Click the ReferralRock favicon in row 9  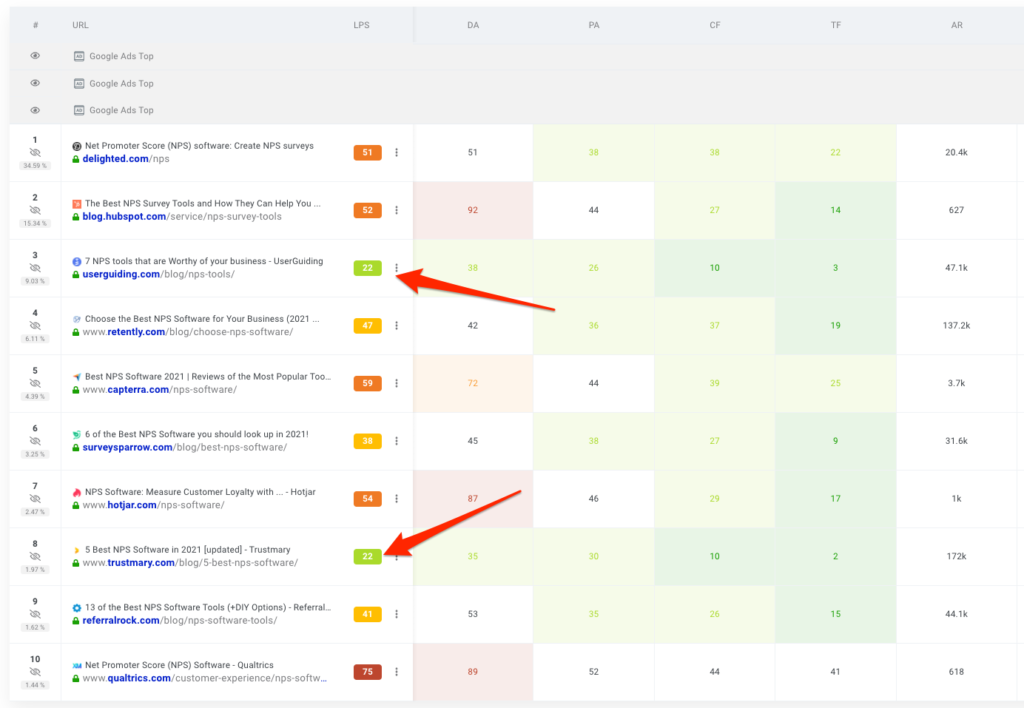pos(77,608)
